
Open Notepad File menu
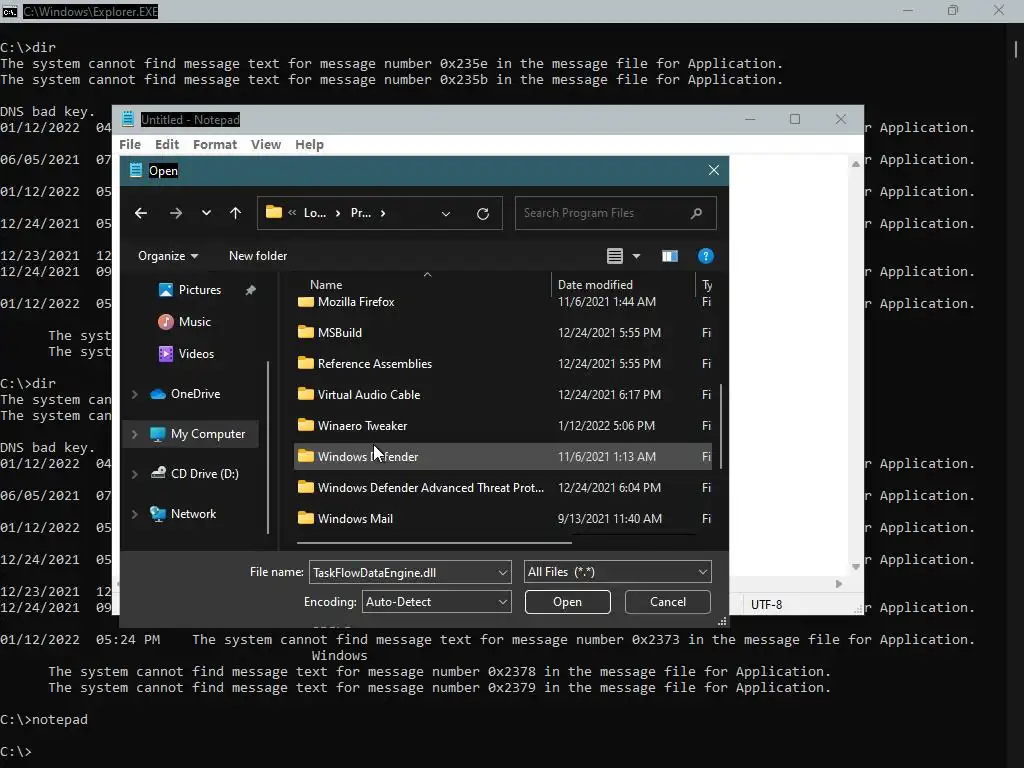tap(130, 145)
